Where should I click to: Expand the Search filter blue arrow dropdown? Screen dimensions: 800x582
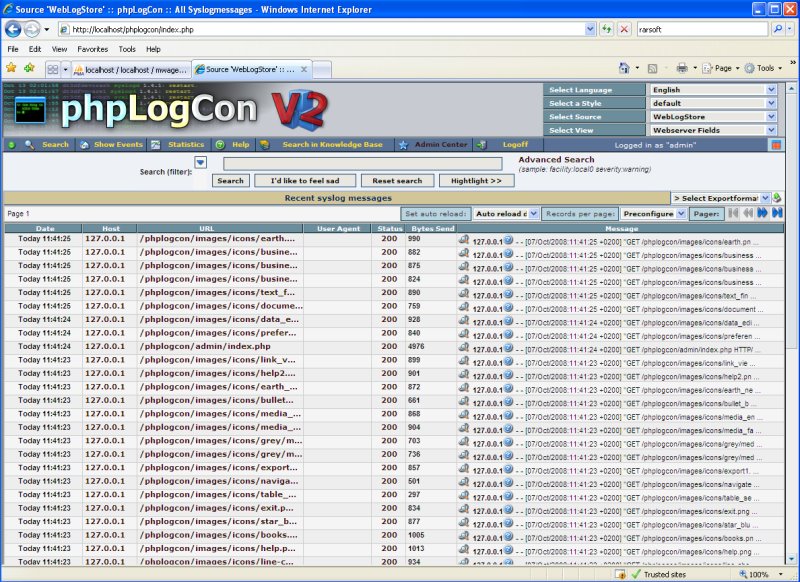pos(201,162)
